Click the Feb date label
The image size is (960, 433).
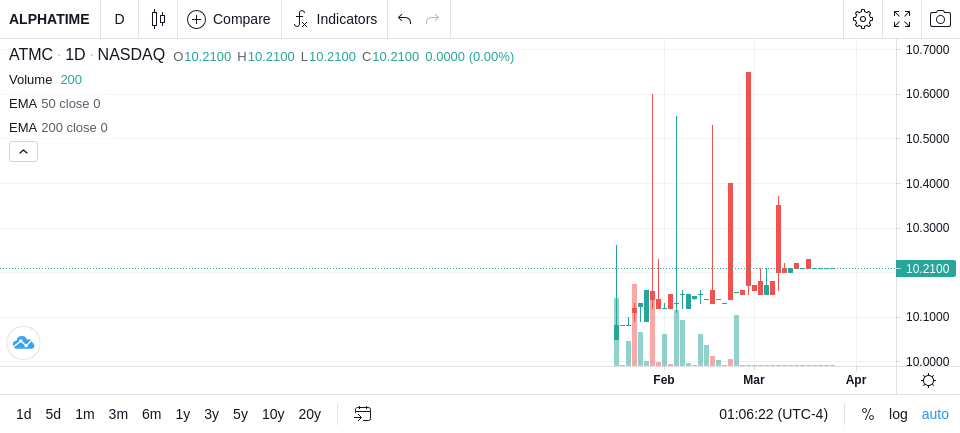pos(664,380)
